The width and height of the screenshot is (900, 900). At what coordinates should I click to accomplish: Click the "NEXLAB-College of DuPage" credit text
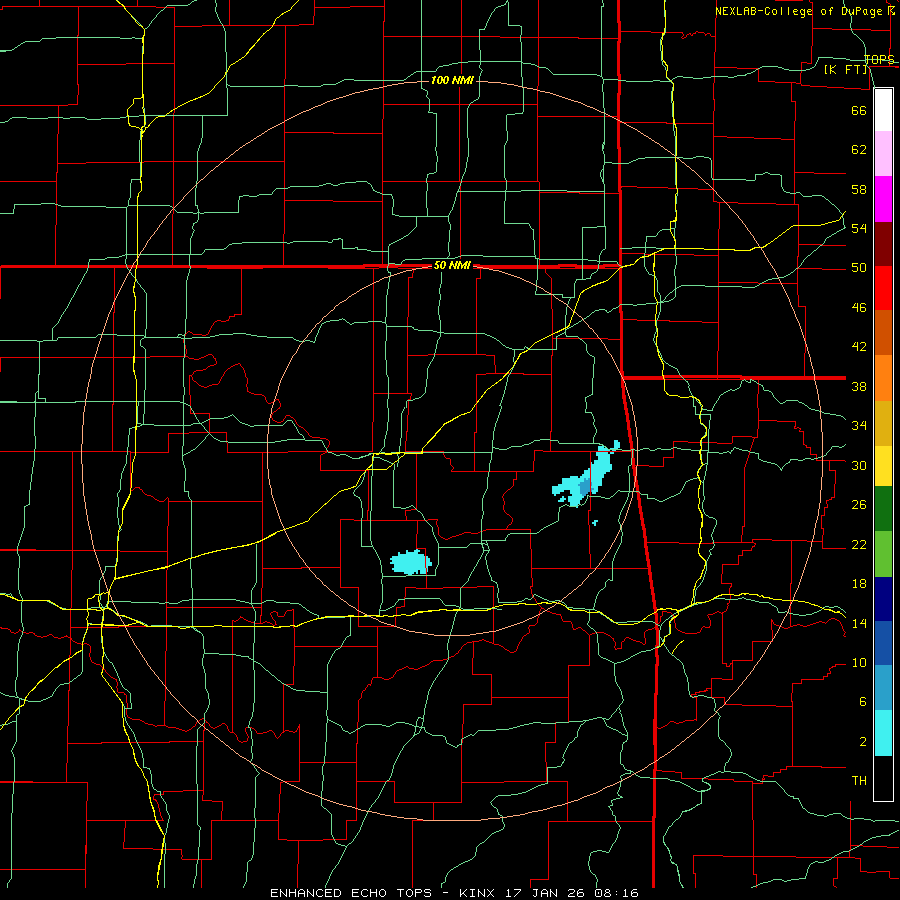coord(800,11)
